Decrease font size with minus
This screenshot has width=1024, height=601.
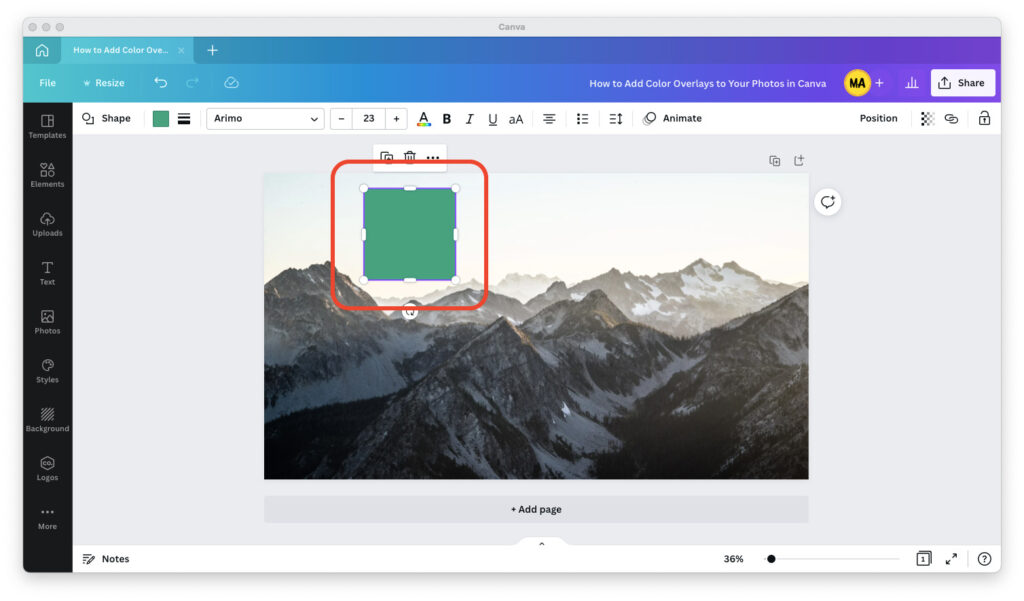(341, 118)
